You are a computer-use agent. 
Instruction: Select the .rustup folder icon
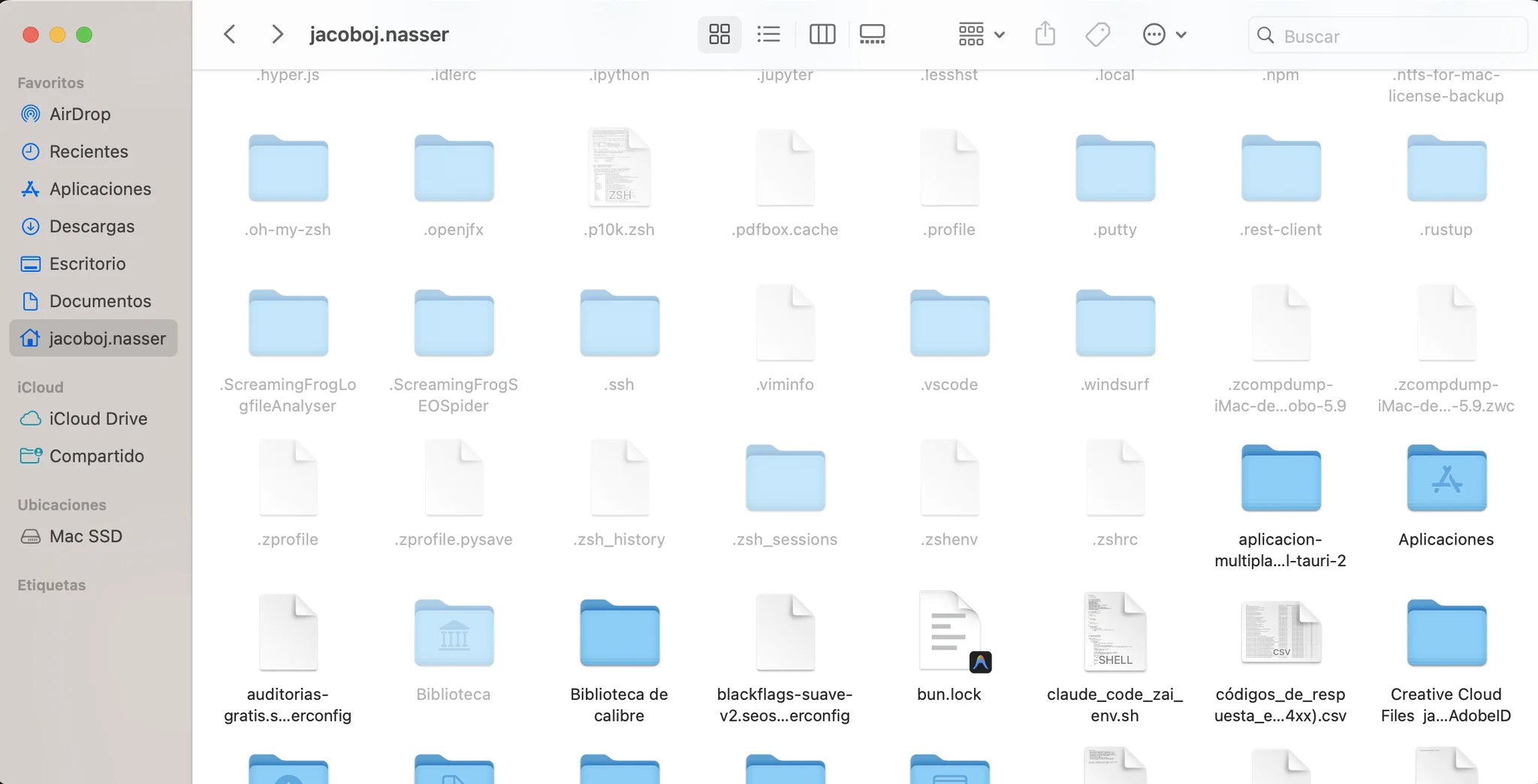1446,168
